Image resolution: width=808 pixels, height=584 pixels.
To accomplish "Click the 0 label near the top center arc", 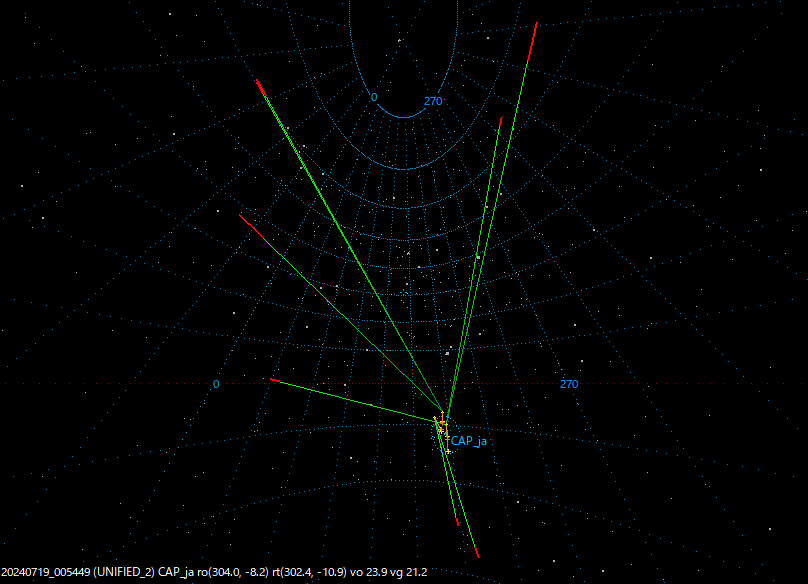I will [x=372, y=98].
